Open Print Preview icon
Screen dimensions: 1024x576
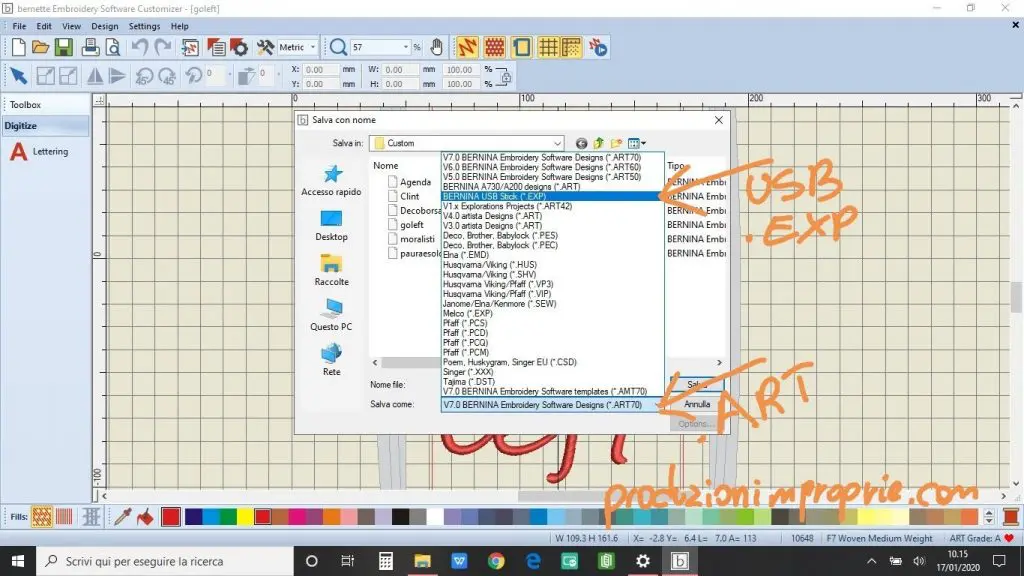click(113, 47)
